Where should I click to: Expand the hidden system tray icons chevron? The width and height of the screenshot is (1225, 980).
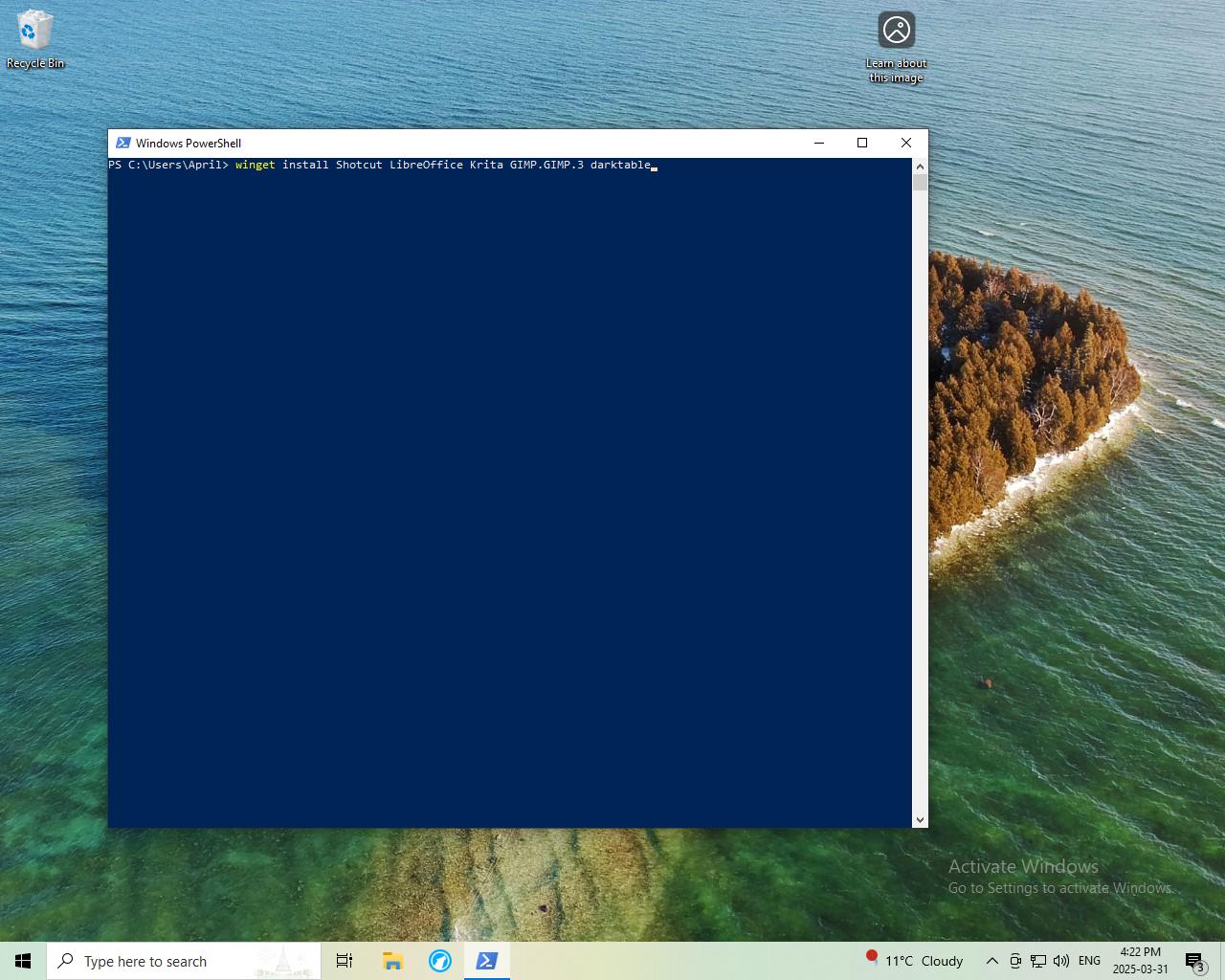point(992,961)
